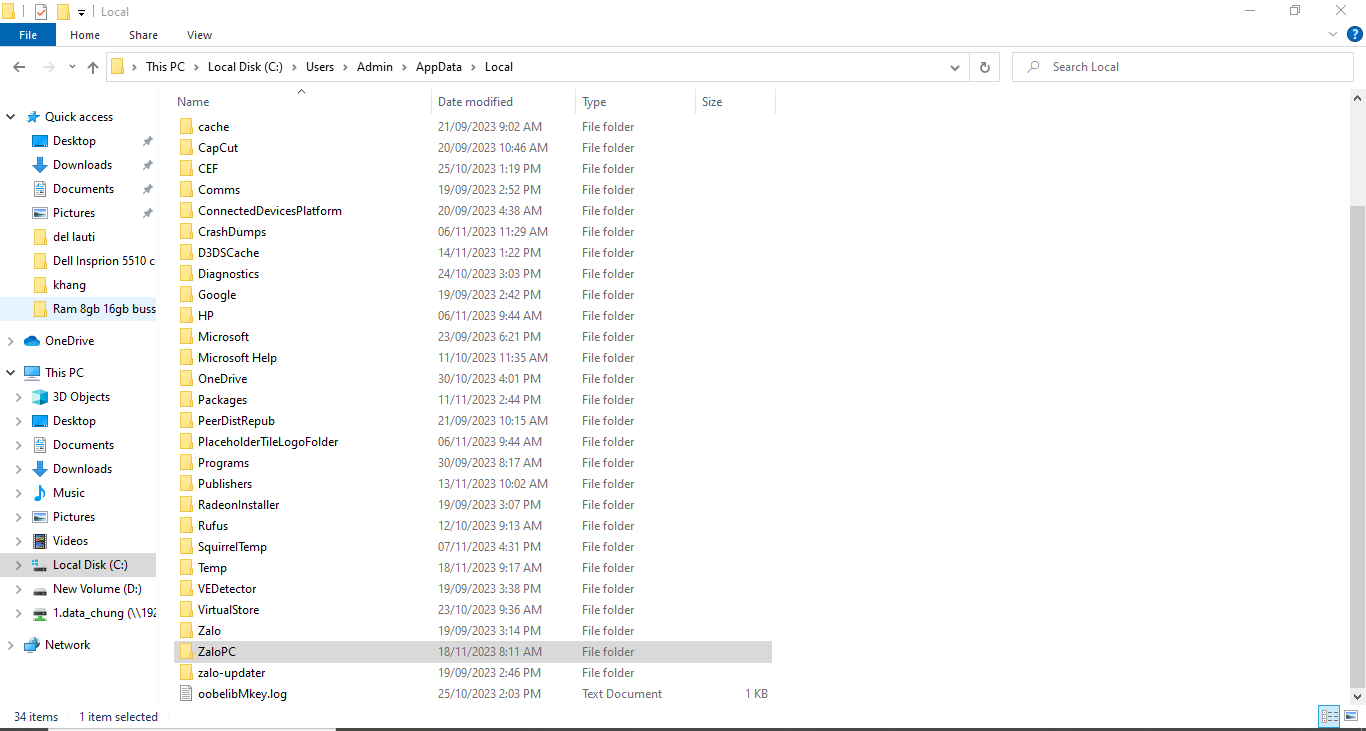1366x731 pixels.
Task: Open the recent locations dropdown arrow
Action: [72, 67]
